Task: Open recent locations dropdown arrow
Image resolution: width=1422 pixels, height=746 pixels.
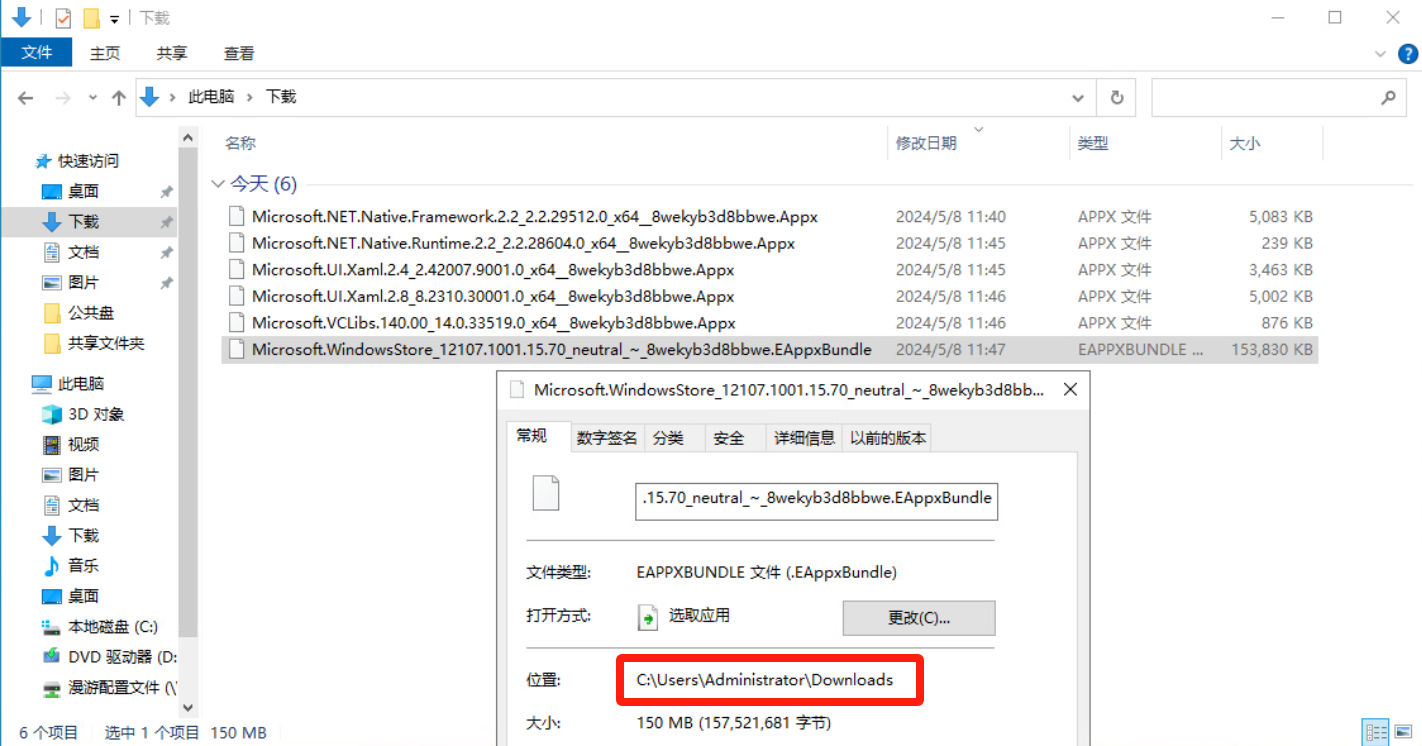Action: [93, 98]
